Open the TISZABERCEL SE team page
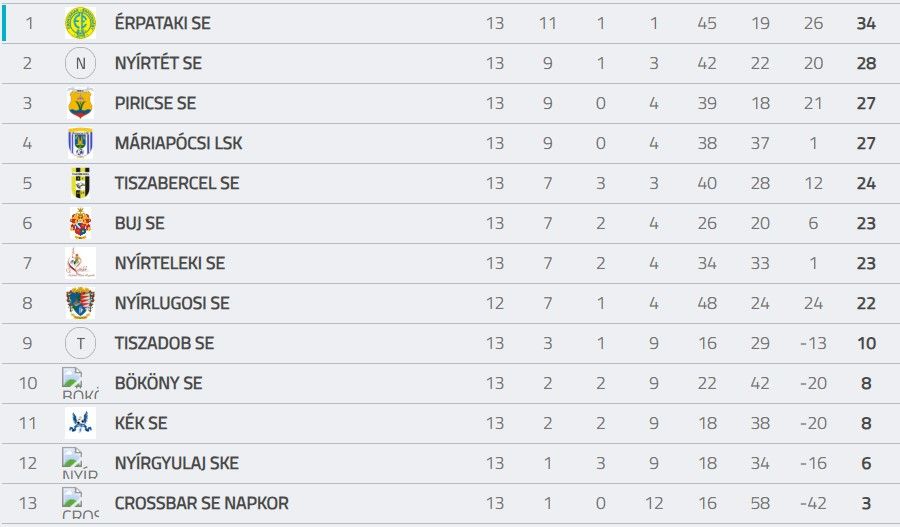The image size is (900, 527). coord(177,183)
